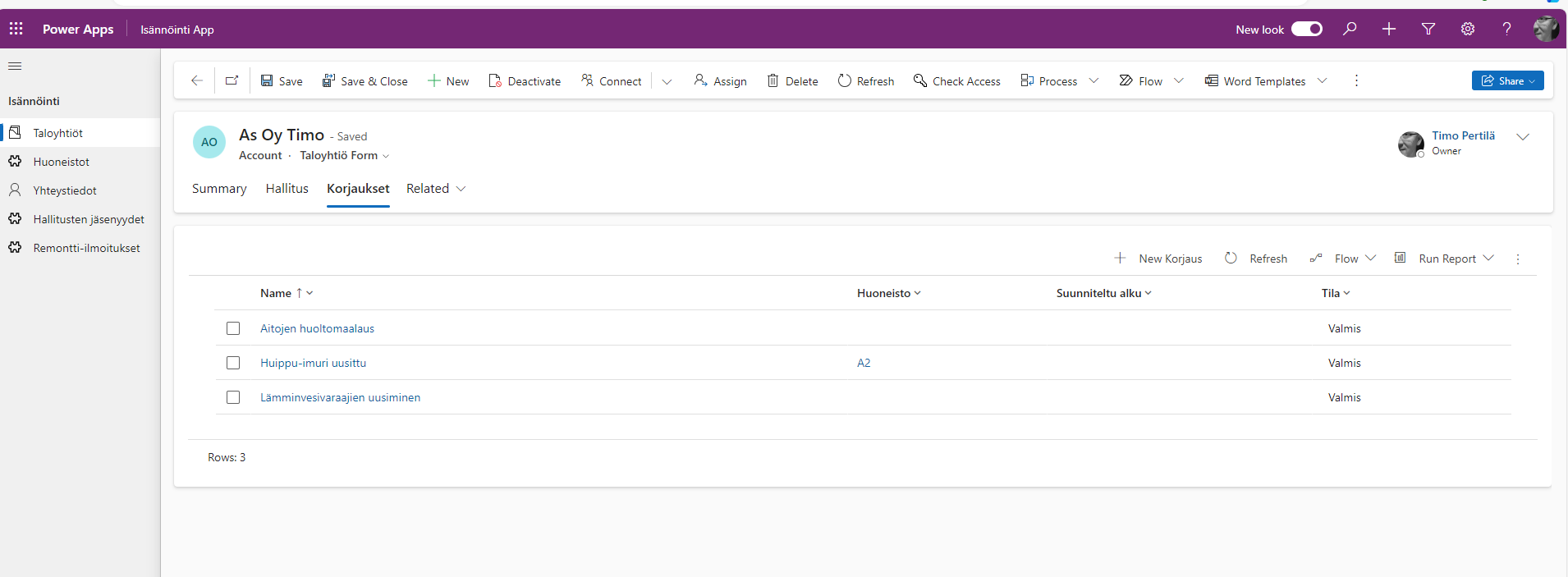The width and height of the screenshot is (1568, 577).
Task: Tick the Lämminvesivaraajien uusiminen row checkbox
Action: tap(233, 397)
